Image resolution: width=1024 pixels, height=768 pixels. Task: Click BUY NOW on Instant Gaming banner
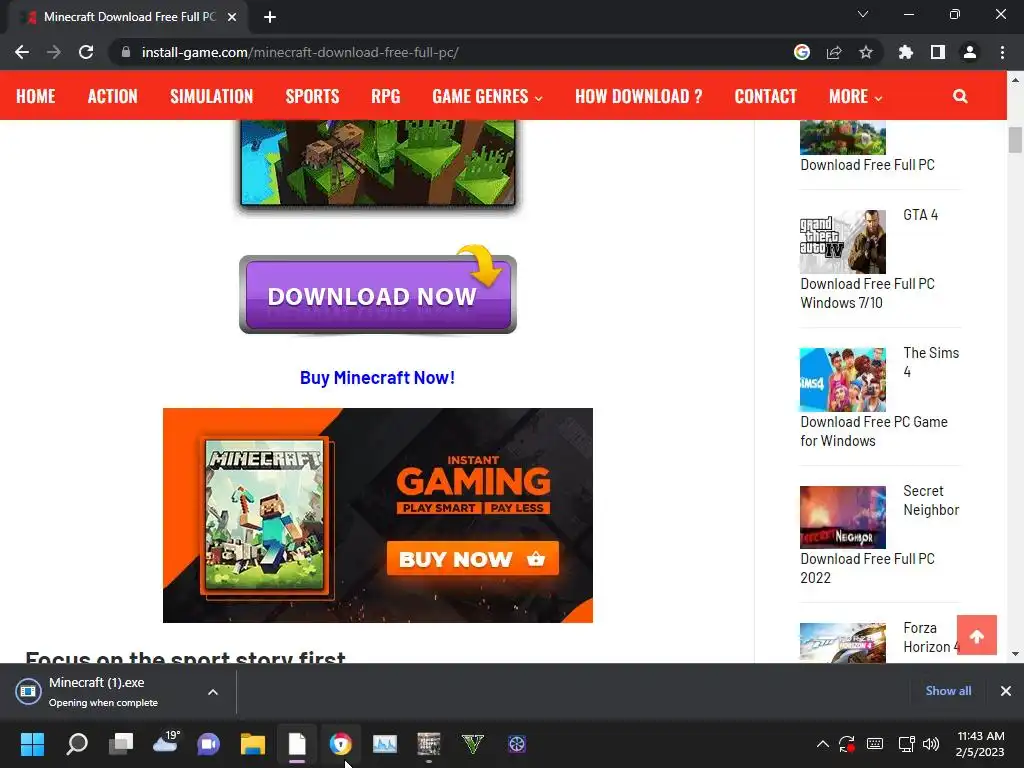(x=473, y=558)
